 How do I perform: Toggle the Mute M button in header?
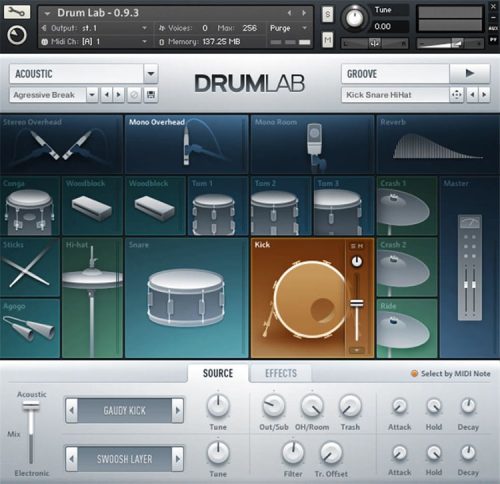click(x=328, y=40)
